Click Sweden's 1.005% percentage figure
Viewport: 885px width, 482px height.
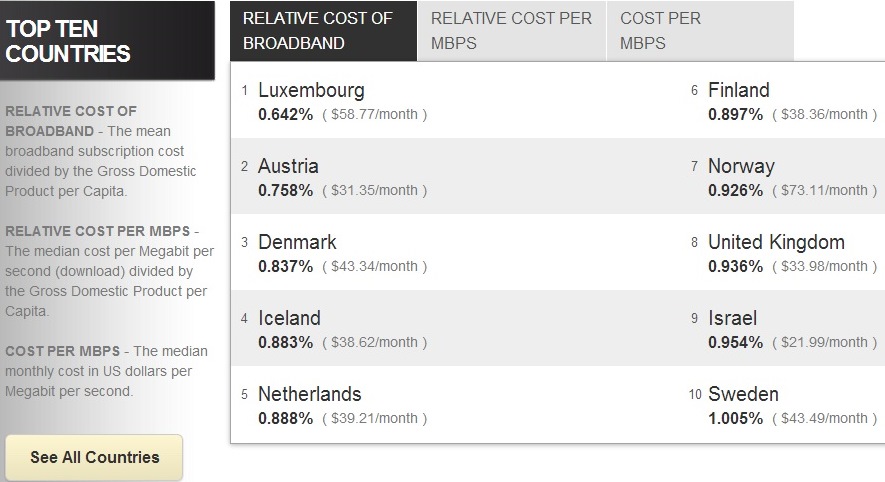click(735, 419)
